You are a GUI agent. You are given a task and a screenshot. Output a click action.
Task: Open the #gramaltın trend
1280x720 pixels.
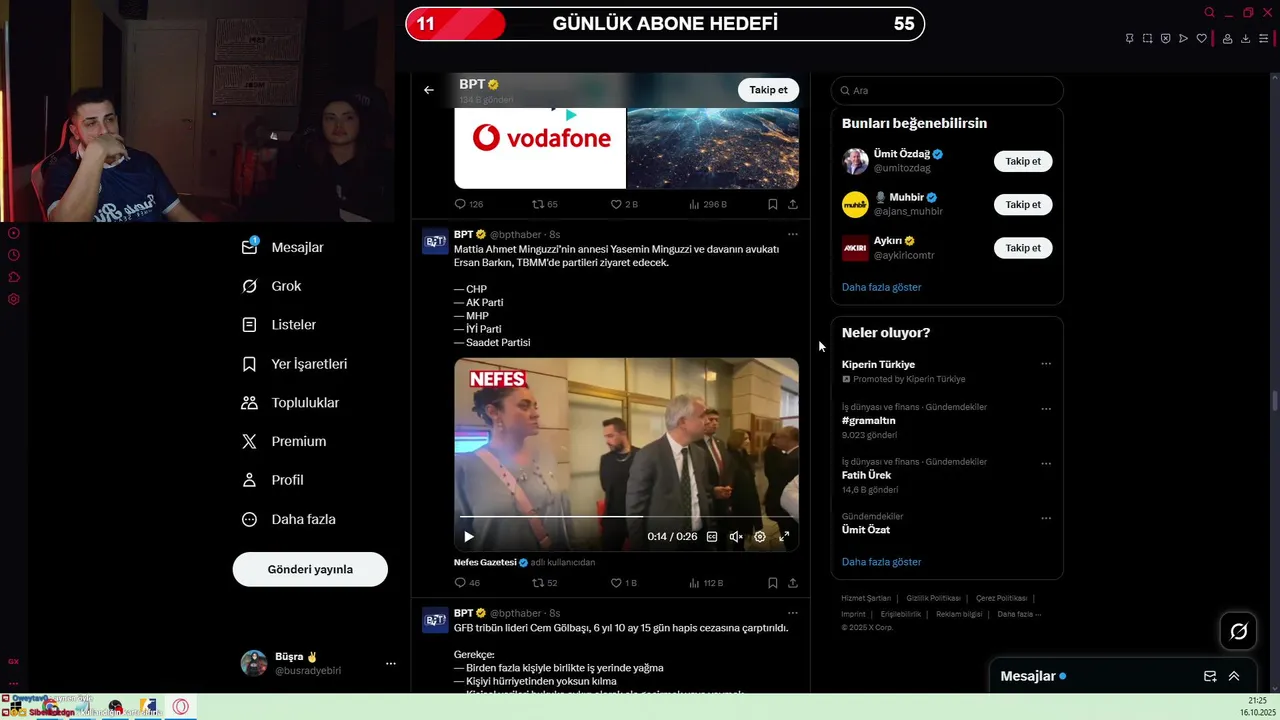868,421
